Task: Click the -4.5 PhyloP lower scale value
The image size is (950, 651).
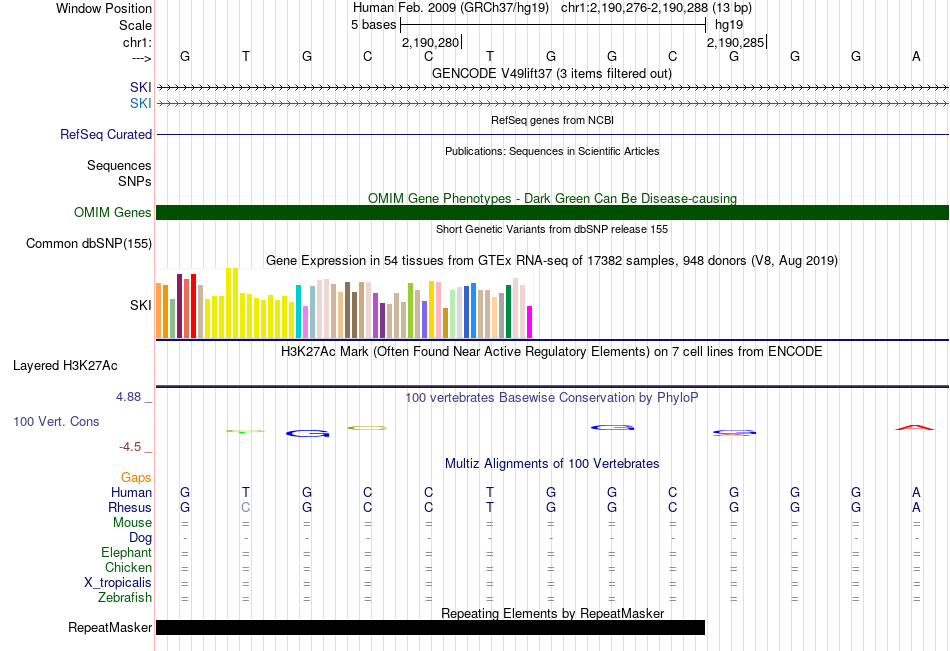Action: click(130, 447)
